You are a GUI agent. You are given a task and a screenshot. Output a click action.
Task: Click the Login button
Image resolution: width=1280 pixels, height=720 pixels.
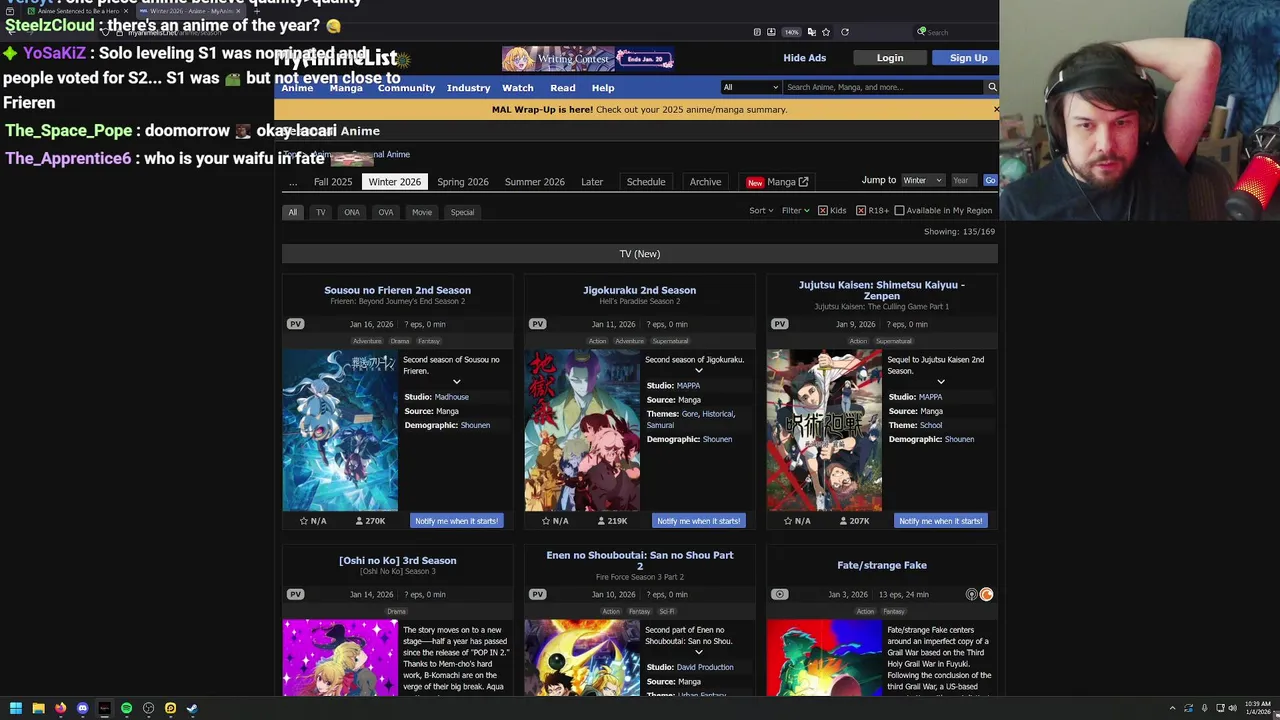(x=890, y=58)
